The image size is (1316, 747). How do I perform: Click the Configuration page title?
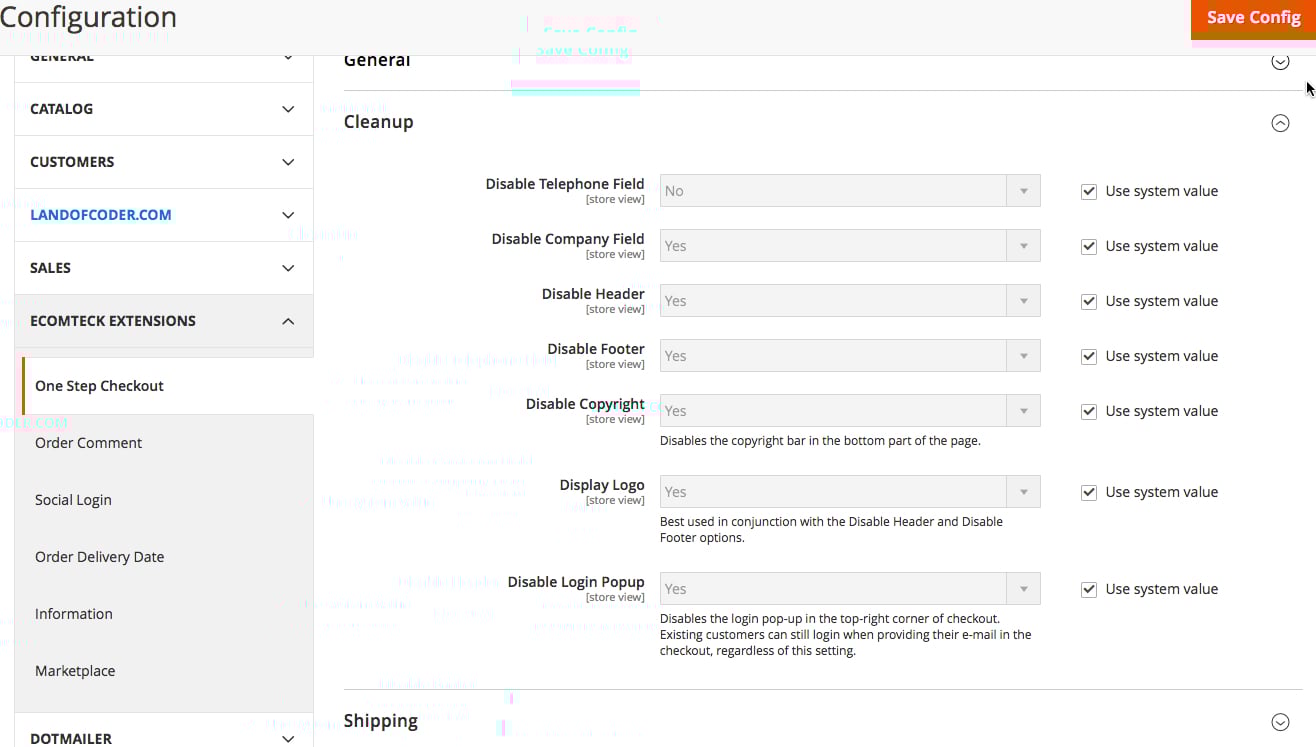88,17
